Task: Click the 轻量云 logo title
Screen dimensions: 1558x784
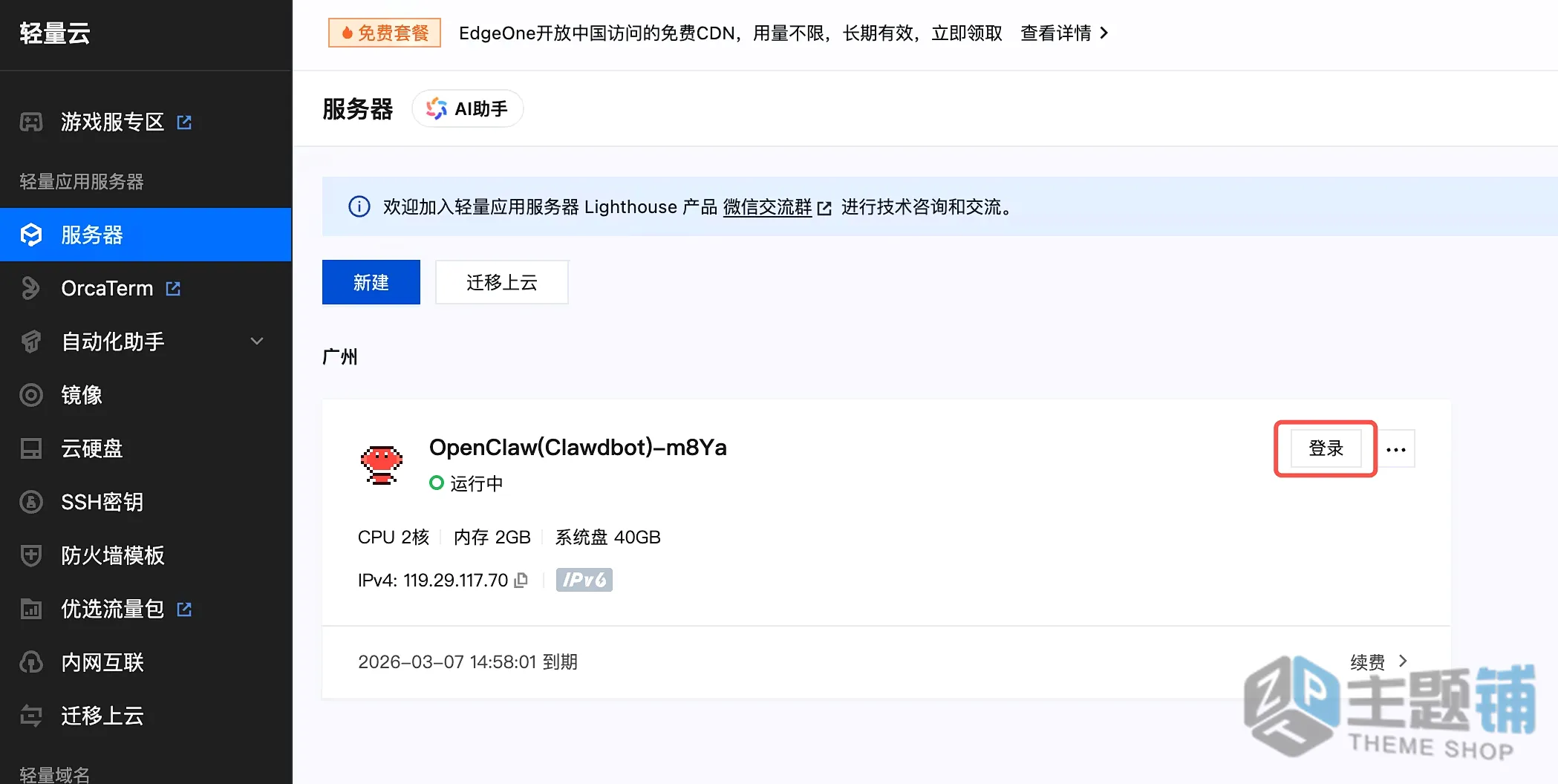Action: [55, 33]
